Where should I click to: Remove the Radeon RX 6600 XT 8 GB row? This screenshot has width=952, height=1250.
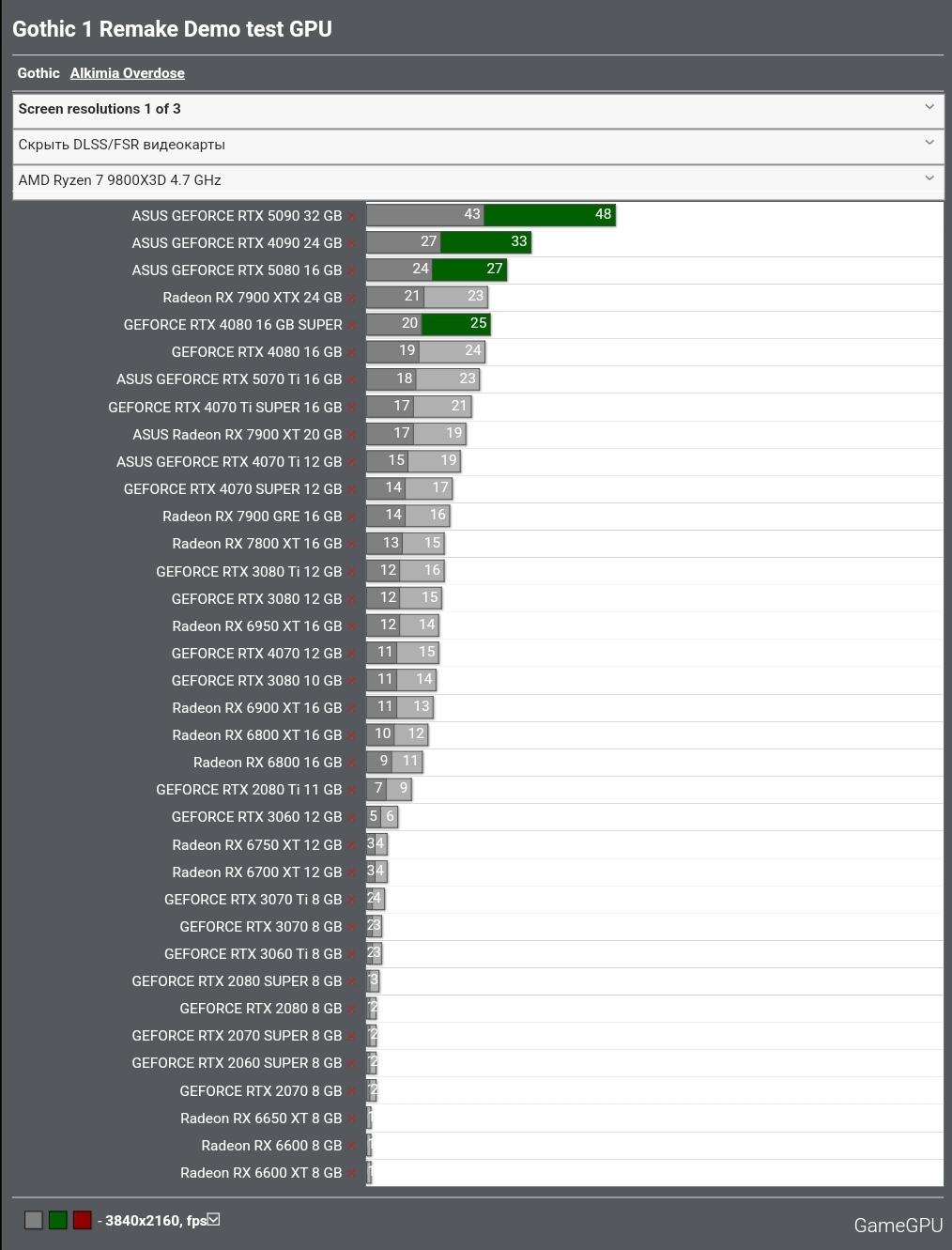tap(352, 1173)
